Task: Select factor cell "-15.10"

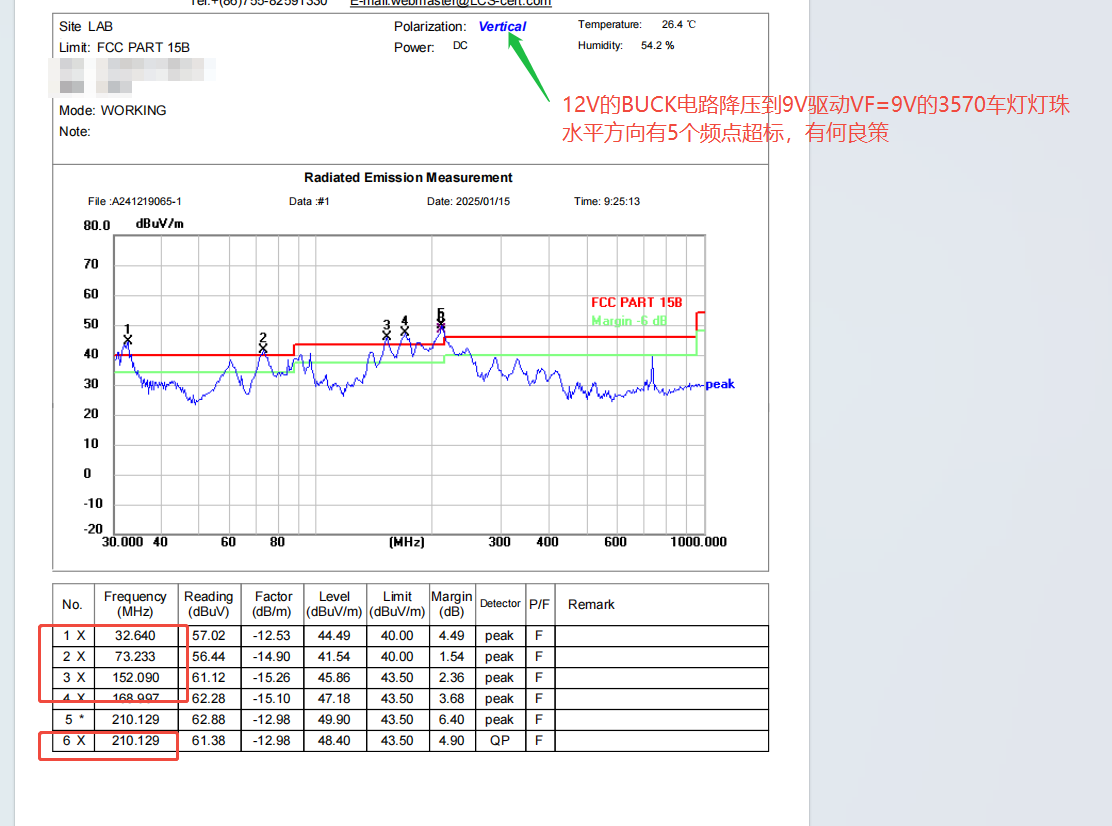Action: click(272, 699)
